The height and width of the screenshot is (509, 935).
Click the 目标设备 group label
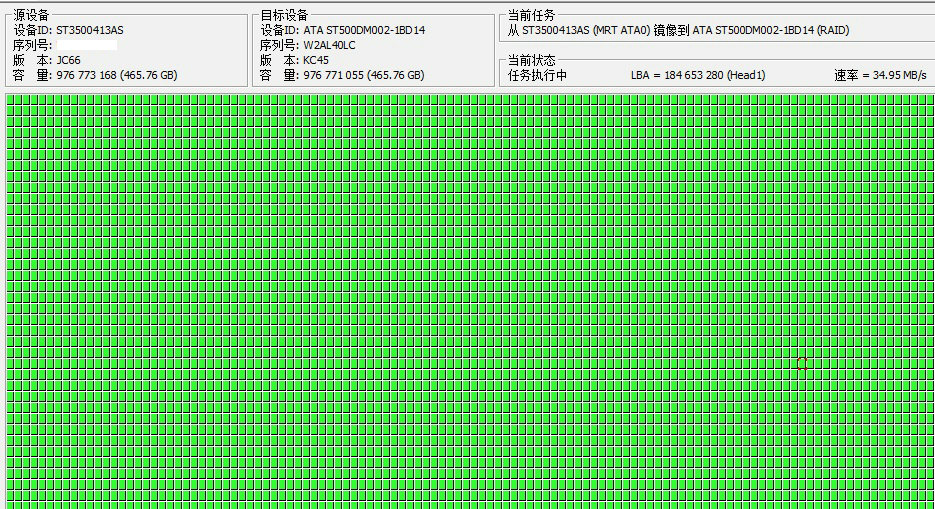(284, 15)
